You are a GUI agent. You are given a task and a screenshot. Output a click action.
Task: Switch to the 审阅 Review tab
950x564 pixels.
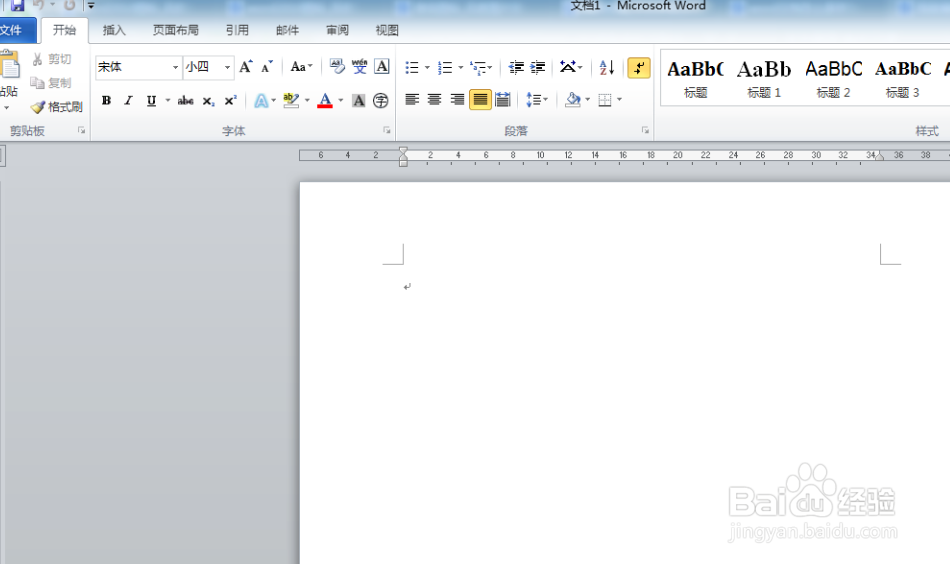pyautogui.click(x=337, y=30)
